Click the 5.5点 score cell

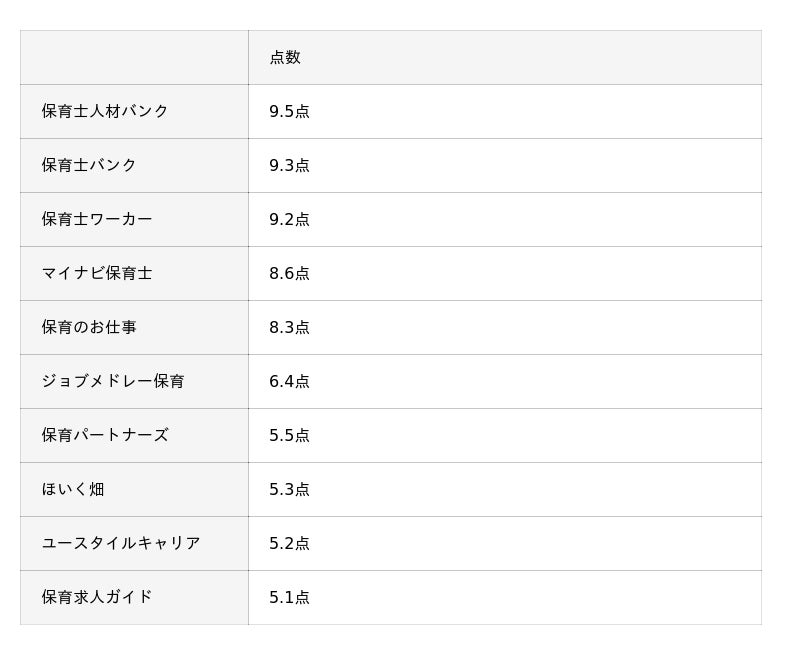[x=289, y=436]
